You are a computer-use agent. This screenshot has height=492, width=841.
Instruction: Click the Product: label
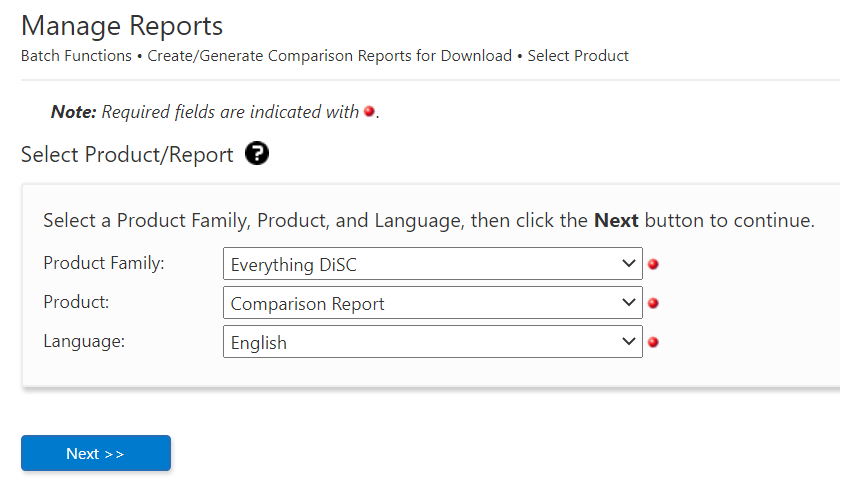point(76,302)
